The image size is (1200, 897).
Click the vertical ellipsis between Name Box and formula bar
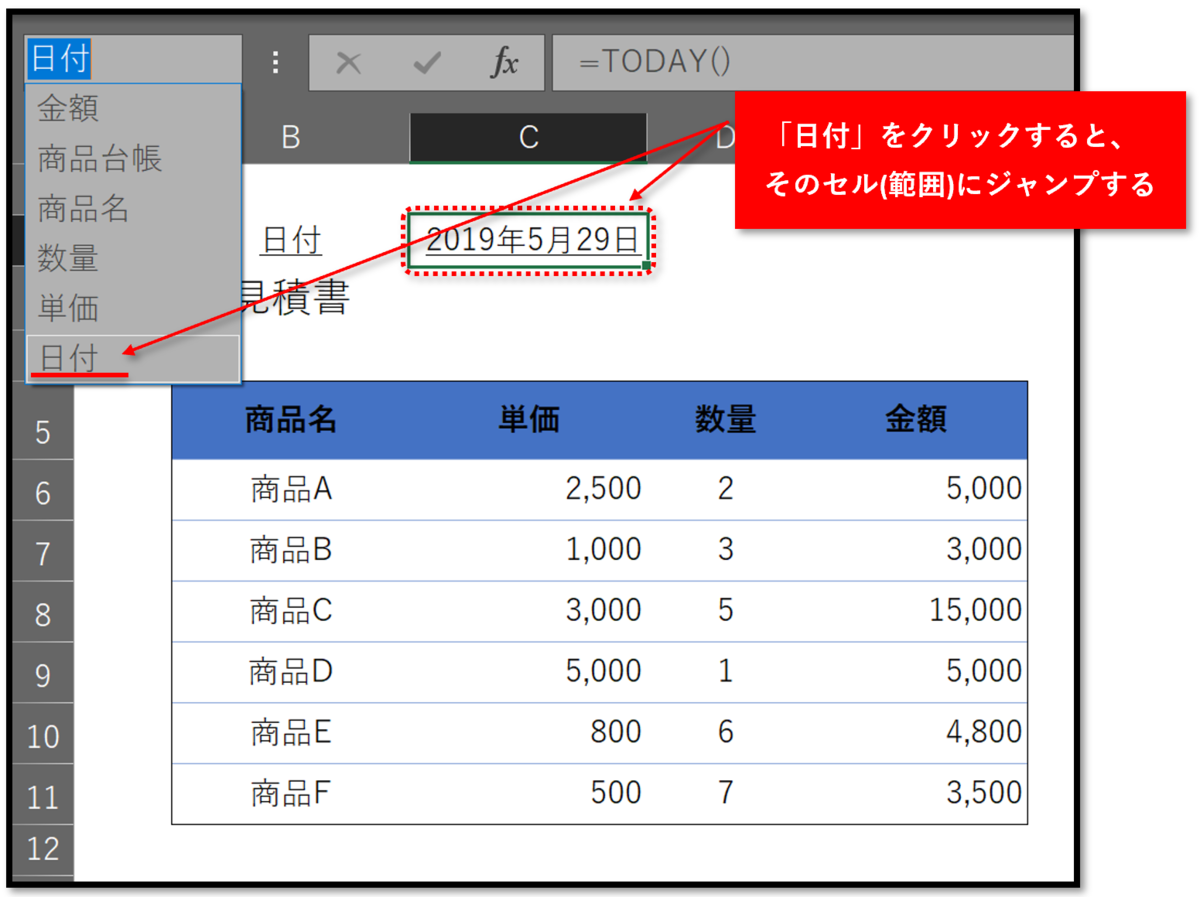click(x=275, y=61)
